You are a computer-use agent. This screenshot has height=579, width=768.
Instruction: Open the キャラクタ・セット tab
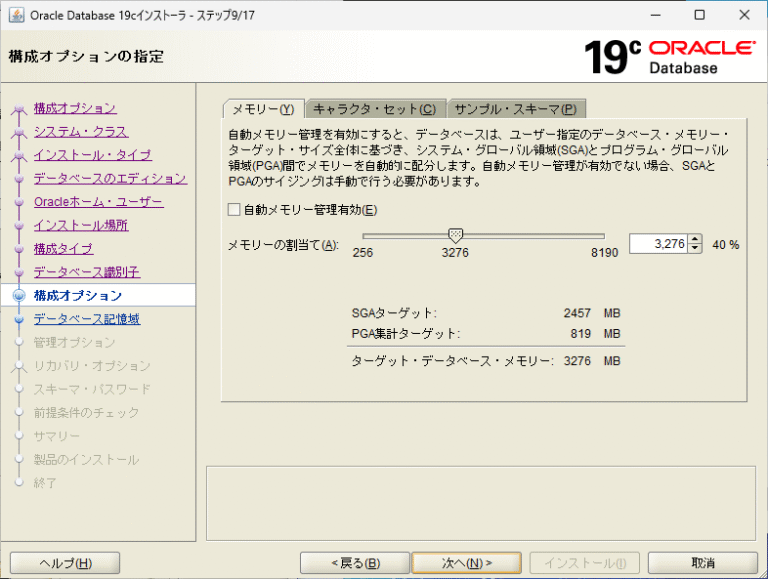(375, 109)
